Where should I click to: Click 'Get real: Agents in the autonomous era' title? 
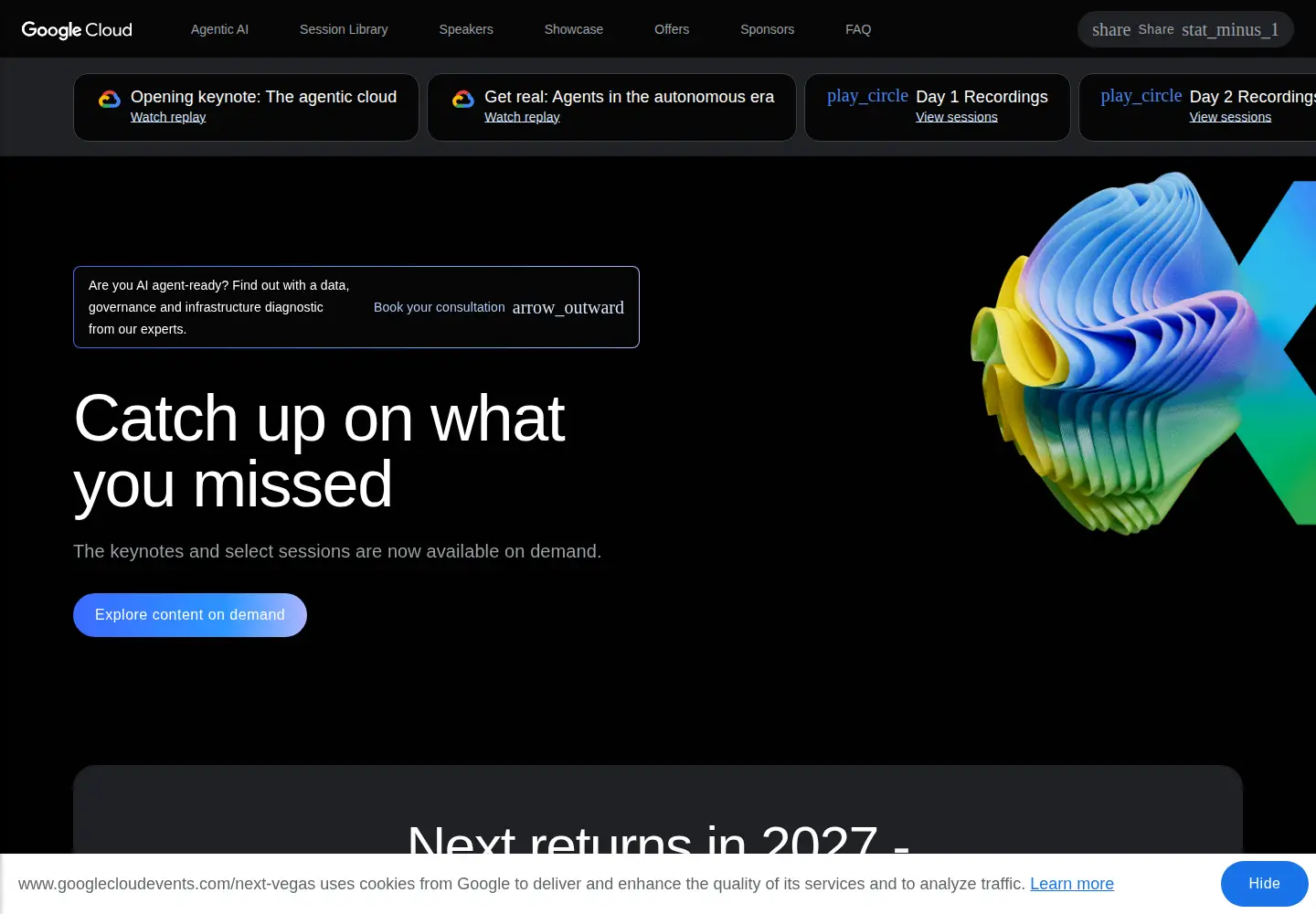tap(629, 97)
